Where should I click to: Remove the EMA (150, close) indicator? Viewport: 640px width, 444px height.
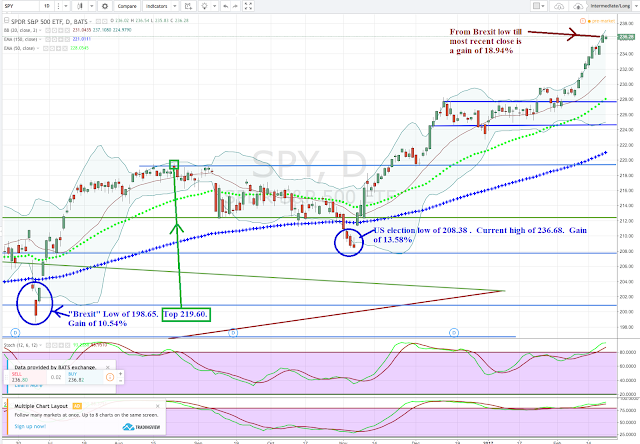pos(67,39)
